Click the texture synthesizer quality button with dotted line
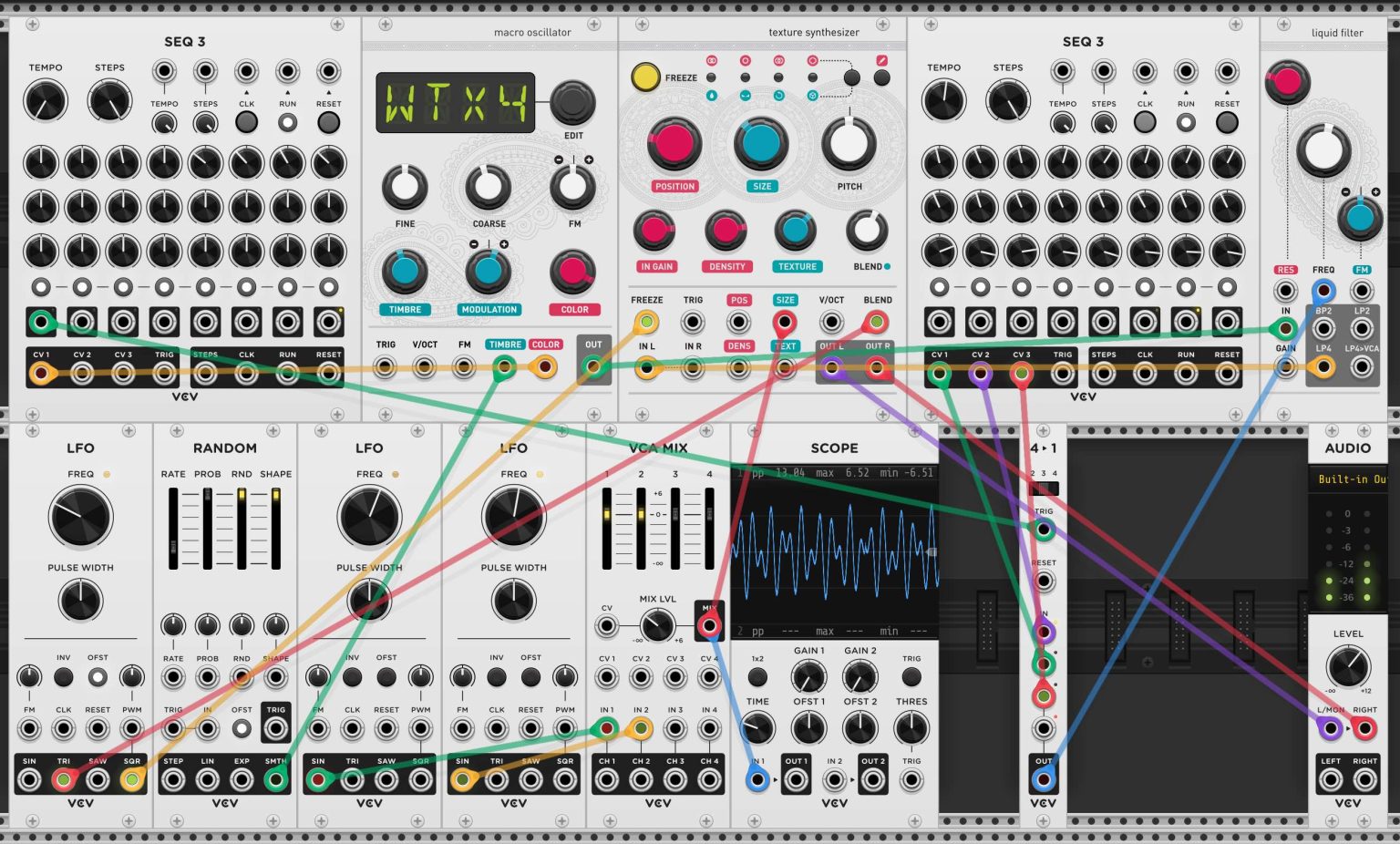1400x844 pixels. [x=851, y=77]
